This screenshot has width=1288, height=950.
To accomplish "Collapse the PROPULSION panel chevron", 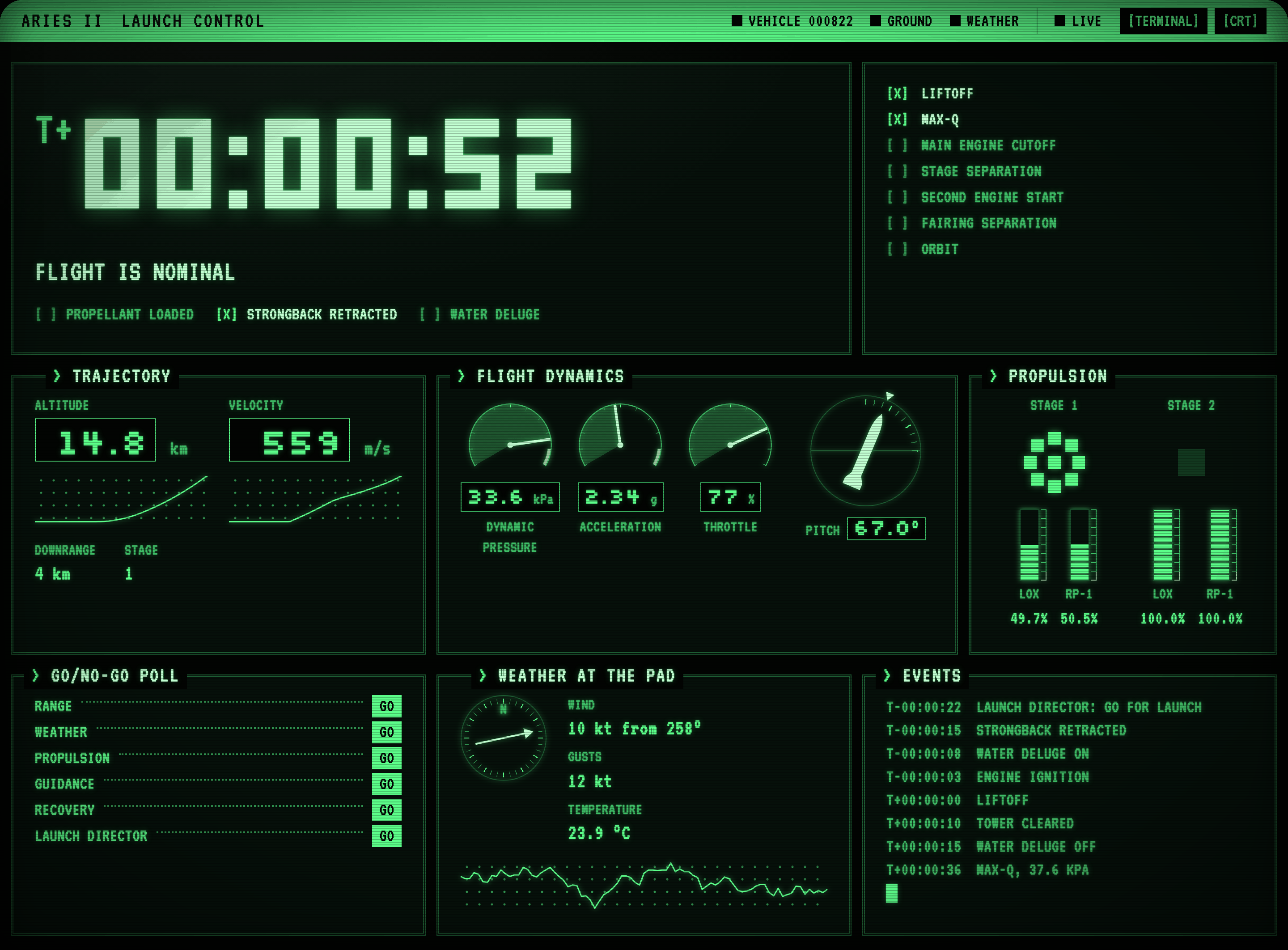I will coord(993,376).
